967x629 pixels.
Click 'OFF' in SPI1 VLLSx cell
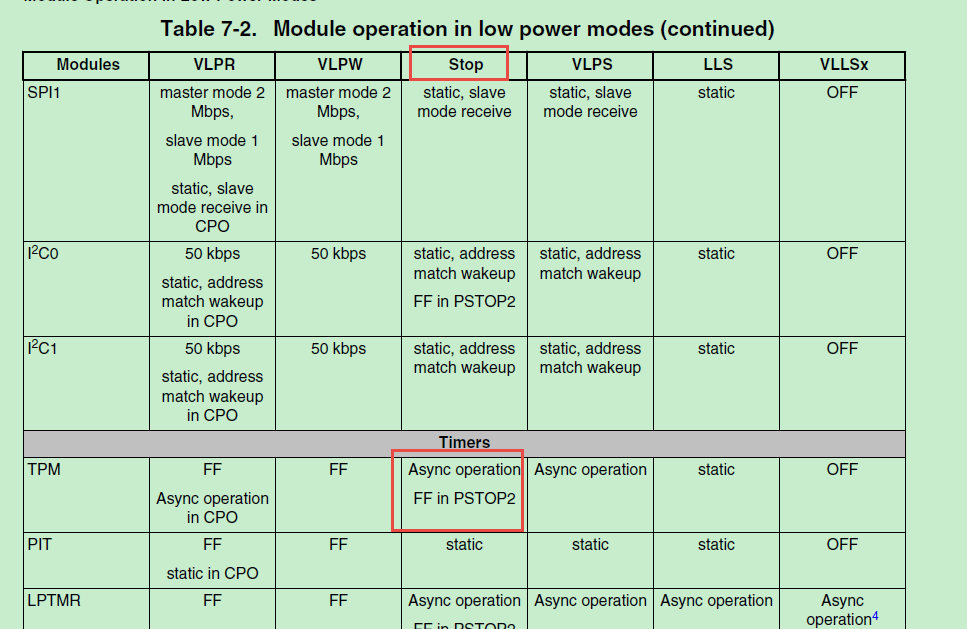(x=842, y=92)
